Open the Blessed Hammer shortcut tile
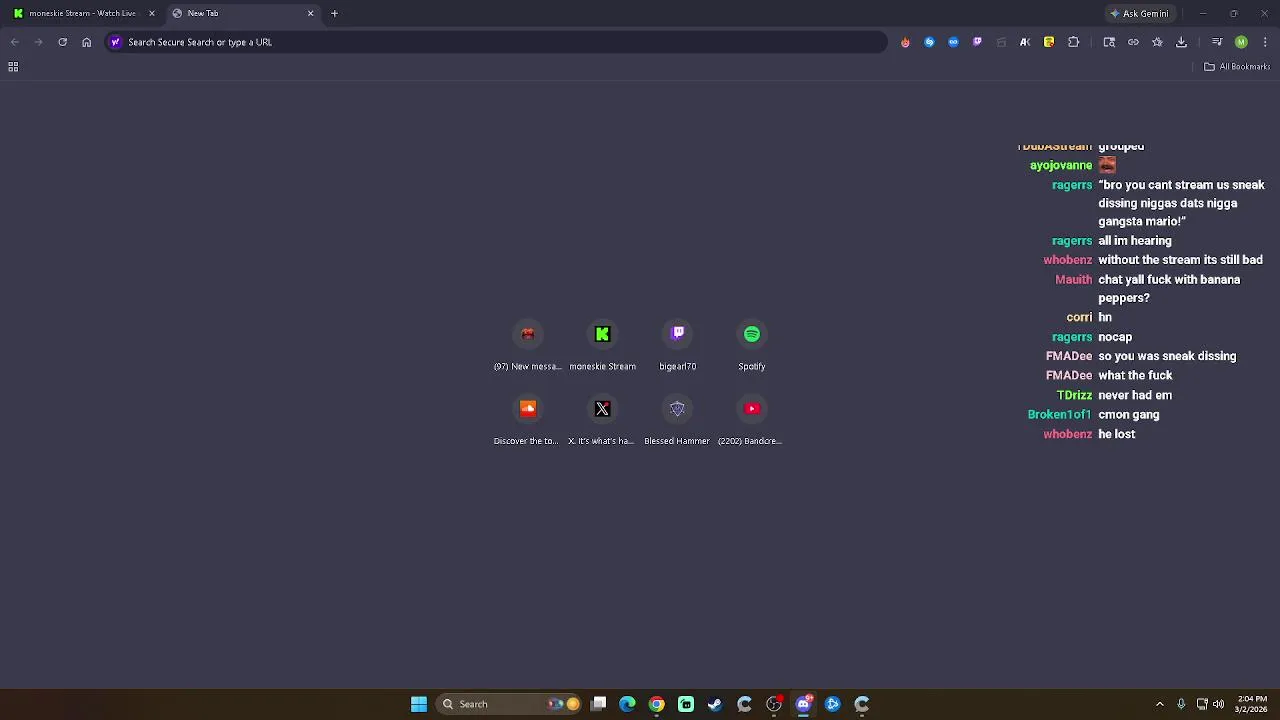 677,420
